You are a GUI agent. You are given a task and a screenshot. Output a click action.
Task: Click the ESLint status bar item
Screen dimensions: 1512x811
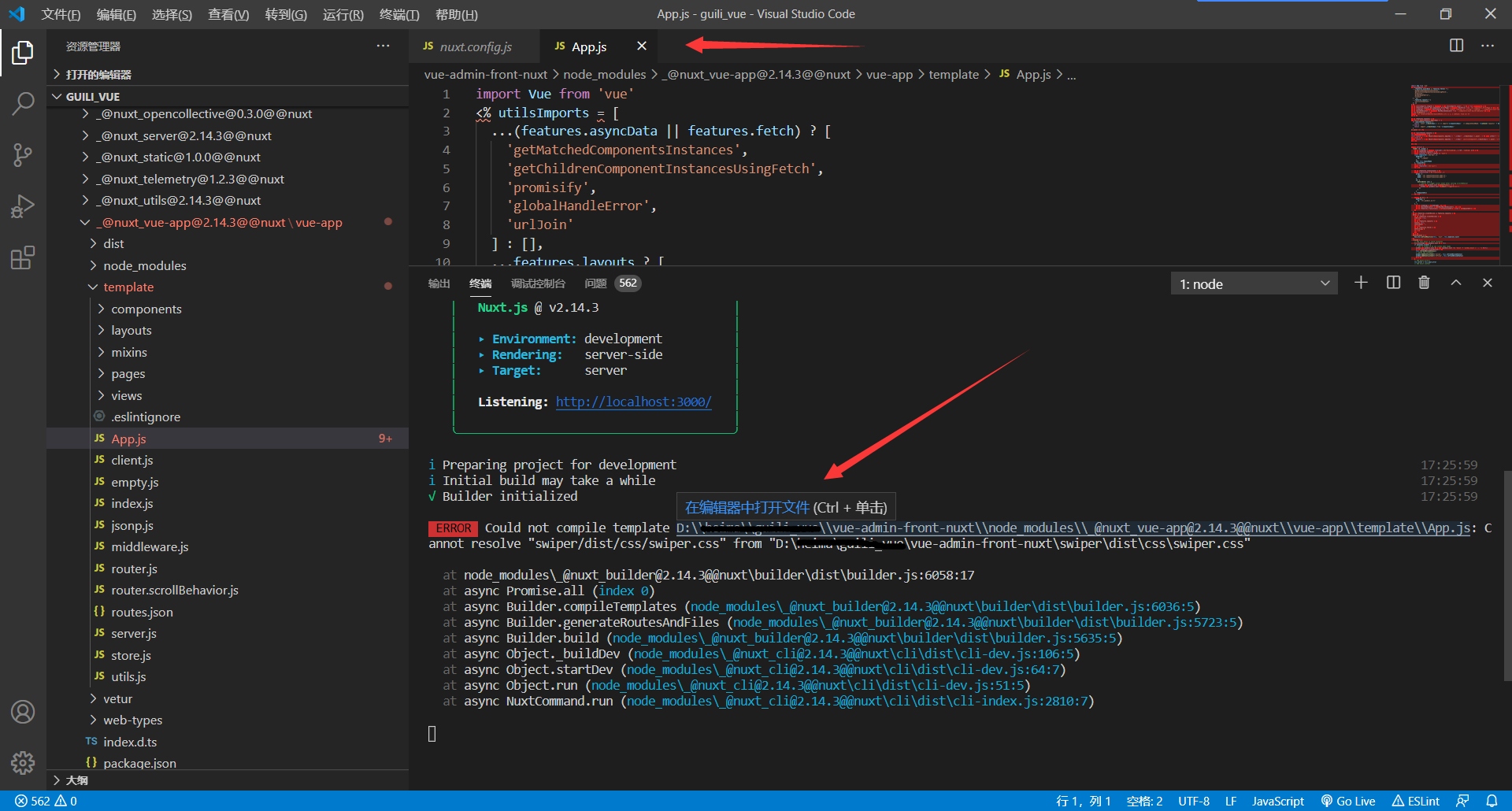1416,801
